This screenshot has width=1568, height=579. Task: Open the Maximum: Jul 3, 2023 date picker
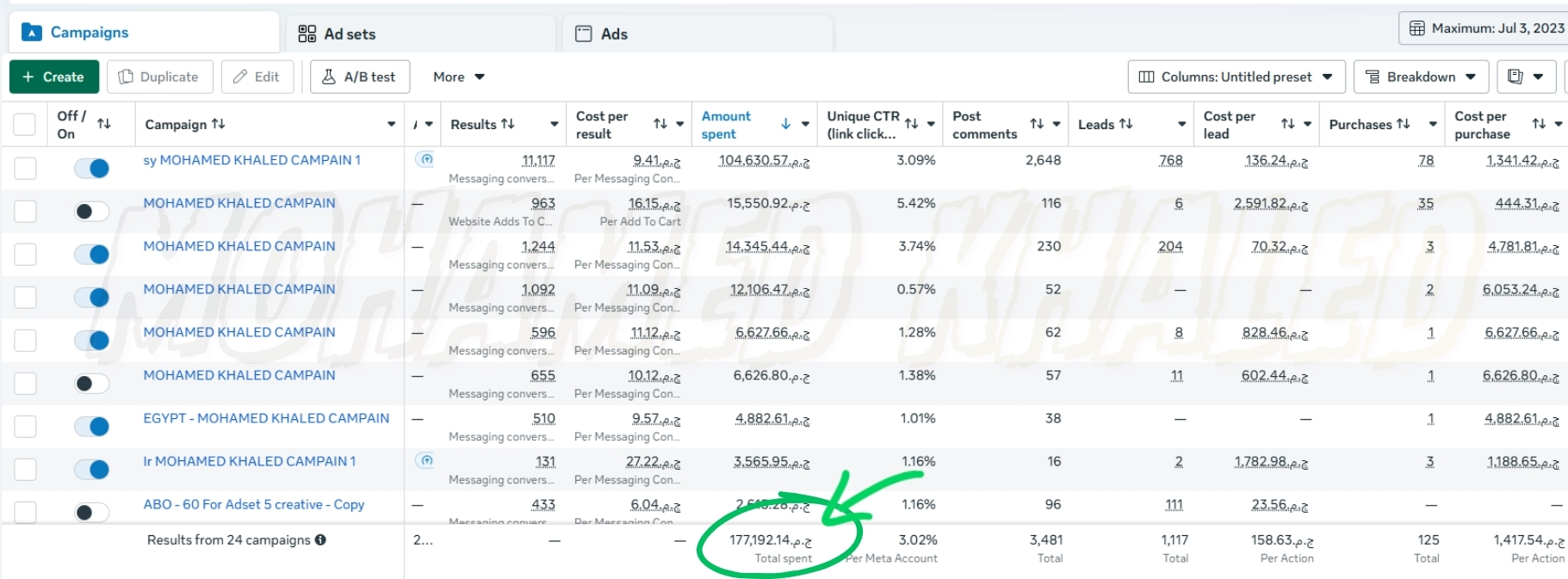pos(1484,28)
